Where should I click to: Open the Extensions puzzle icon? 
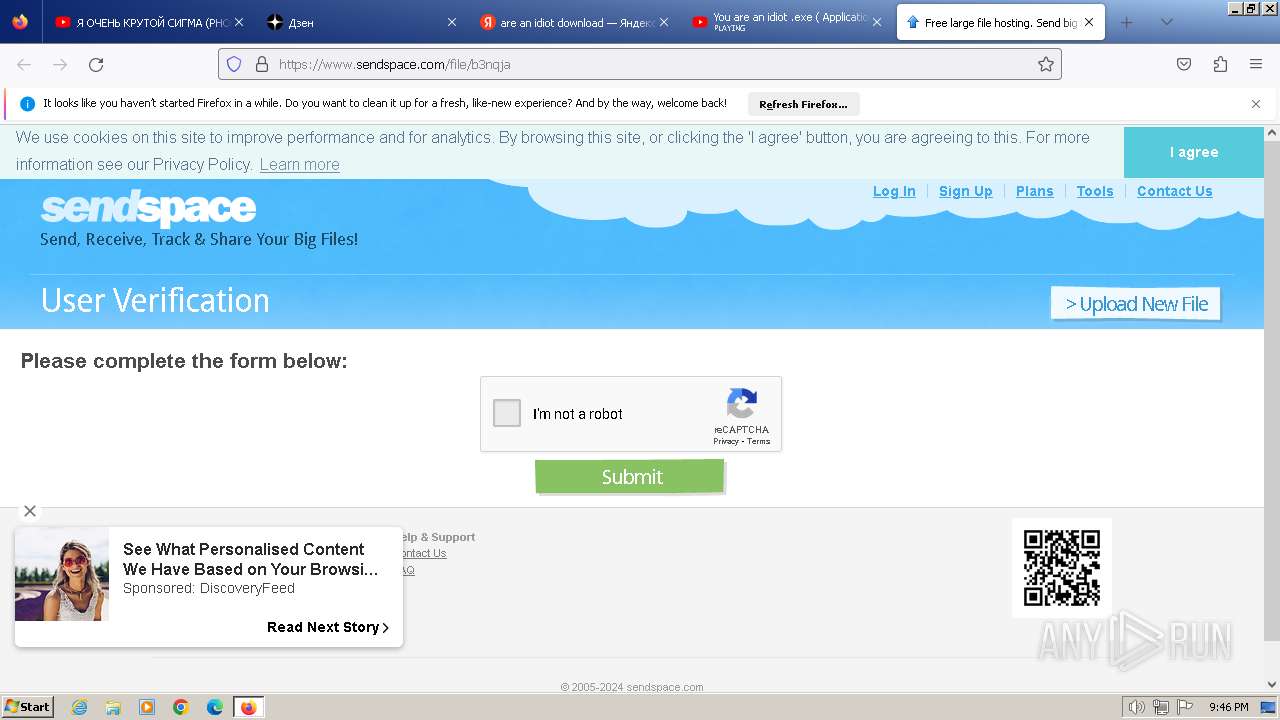point(1220,64)
